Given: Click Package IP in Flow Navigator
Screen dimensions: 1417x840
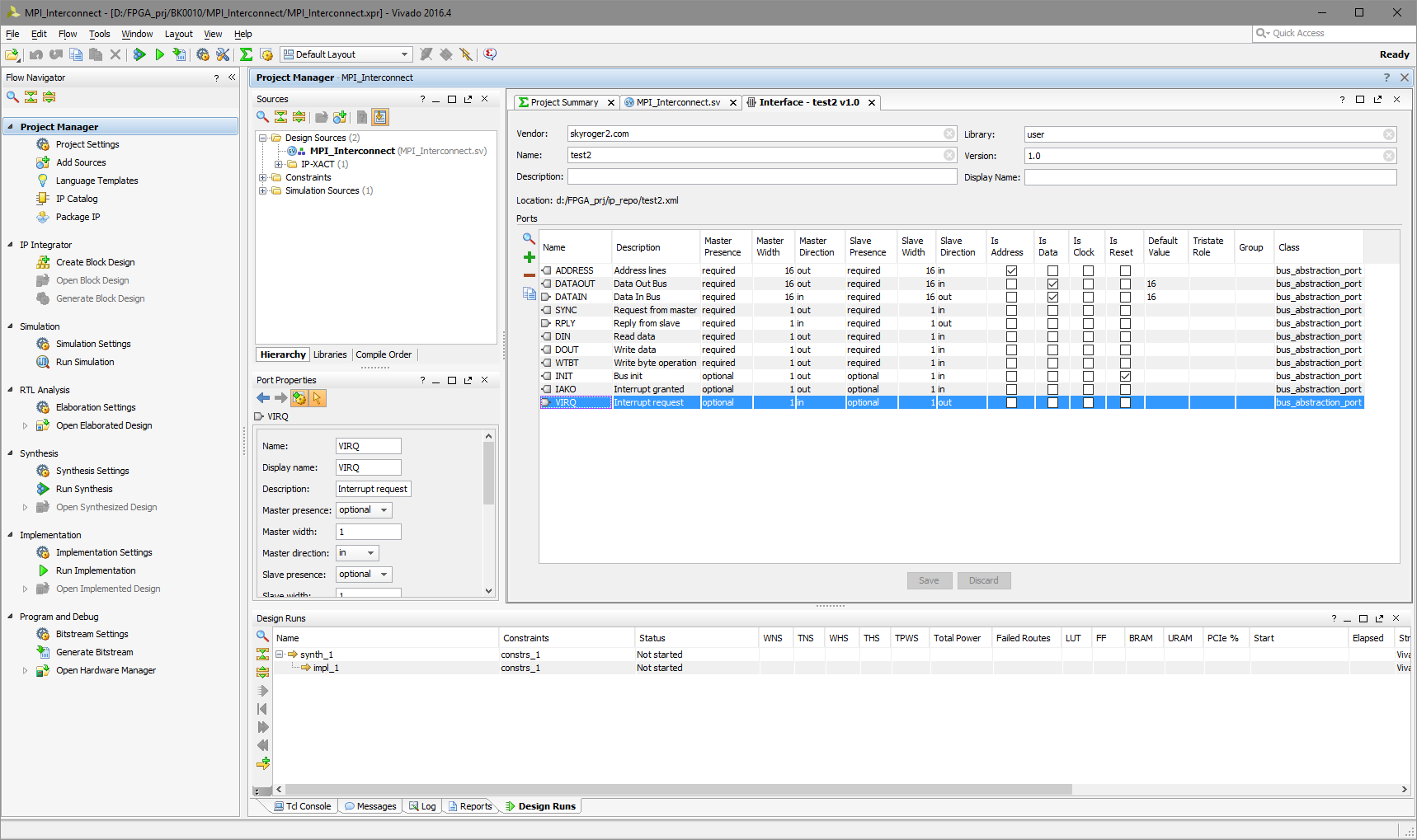Looking at the screenshot, I should pyautogui.click(x=78, y=217).
